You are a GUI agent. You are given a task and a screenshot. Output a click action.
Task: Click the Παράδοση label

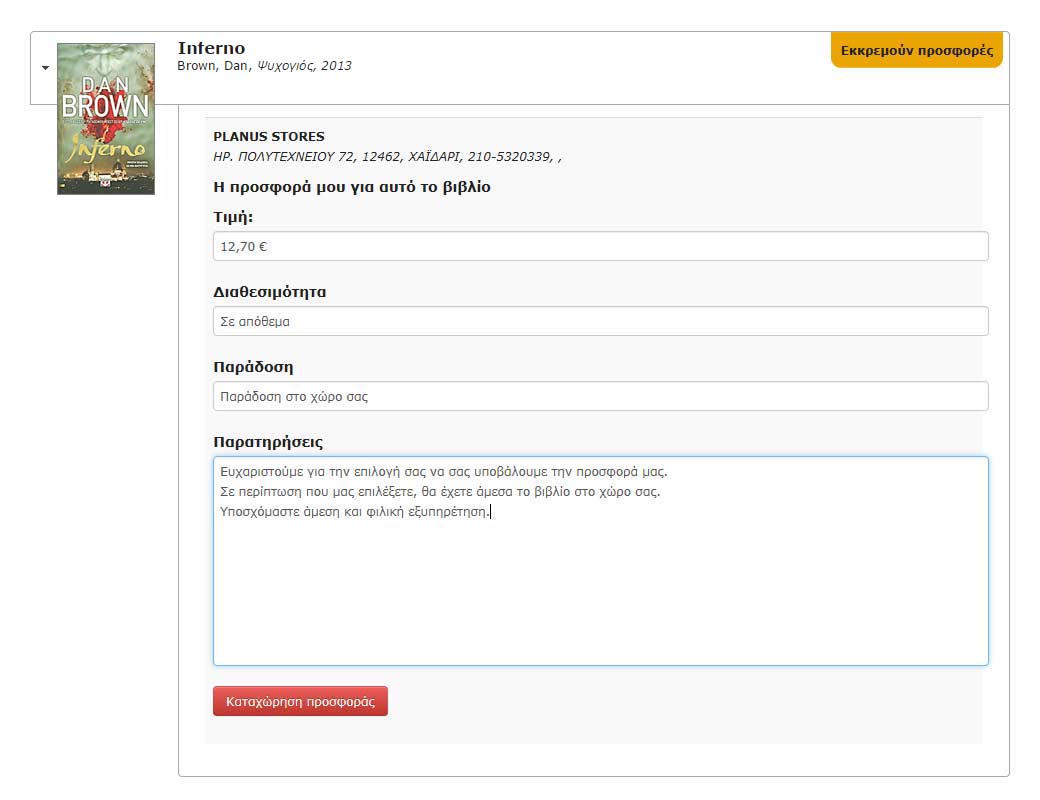point(253,367)
